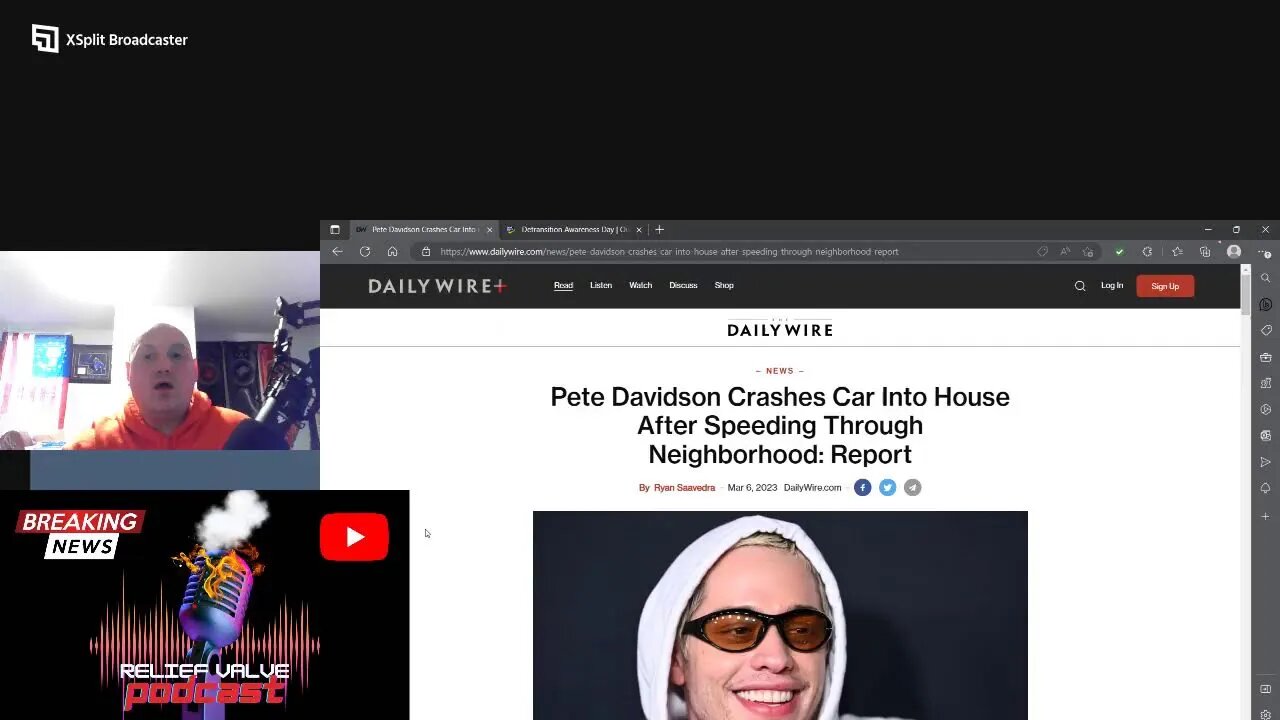Viewport: 1280px width, 720px height.
Task: Click the YouTube play logo
Action: [354, 537]
